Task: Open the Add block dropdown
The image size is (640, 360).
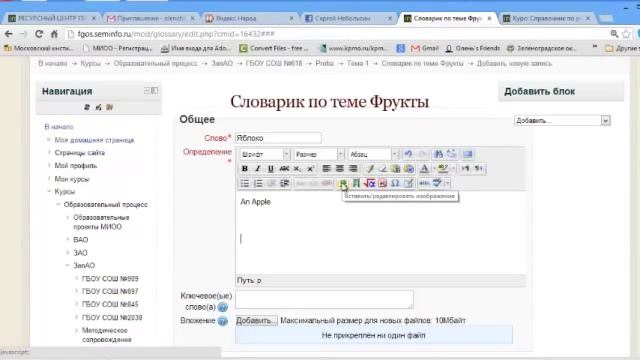Action: tap(562, 120)
